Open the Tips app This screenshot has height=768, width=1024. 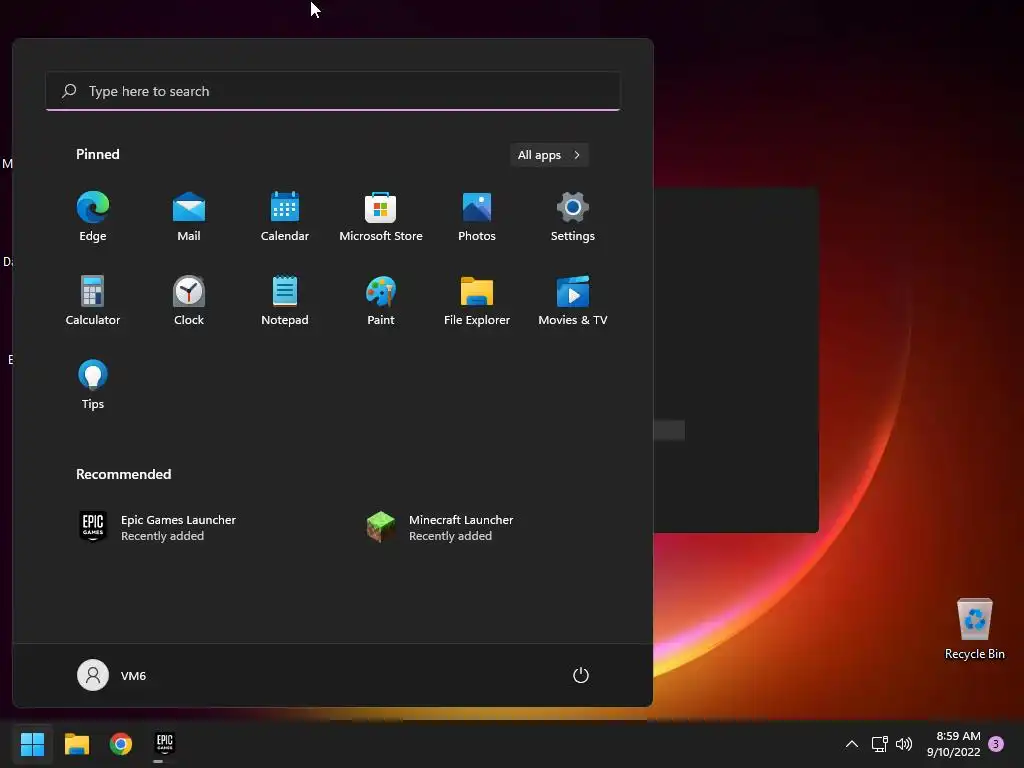93,385
